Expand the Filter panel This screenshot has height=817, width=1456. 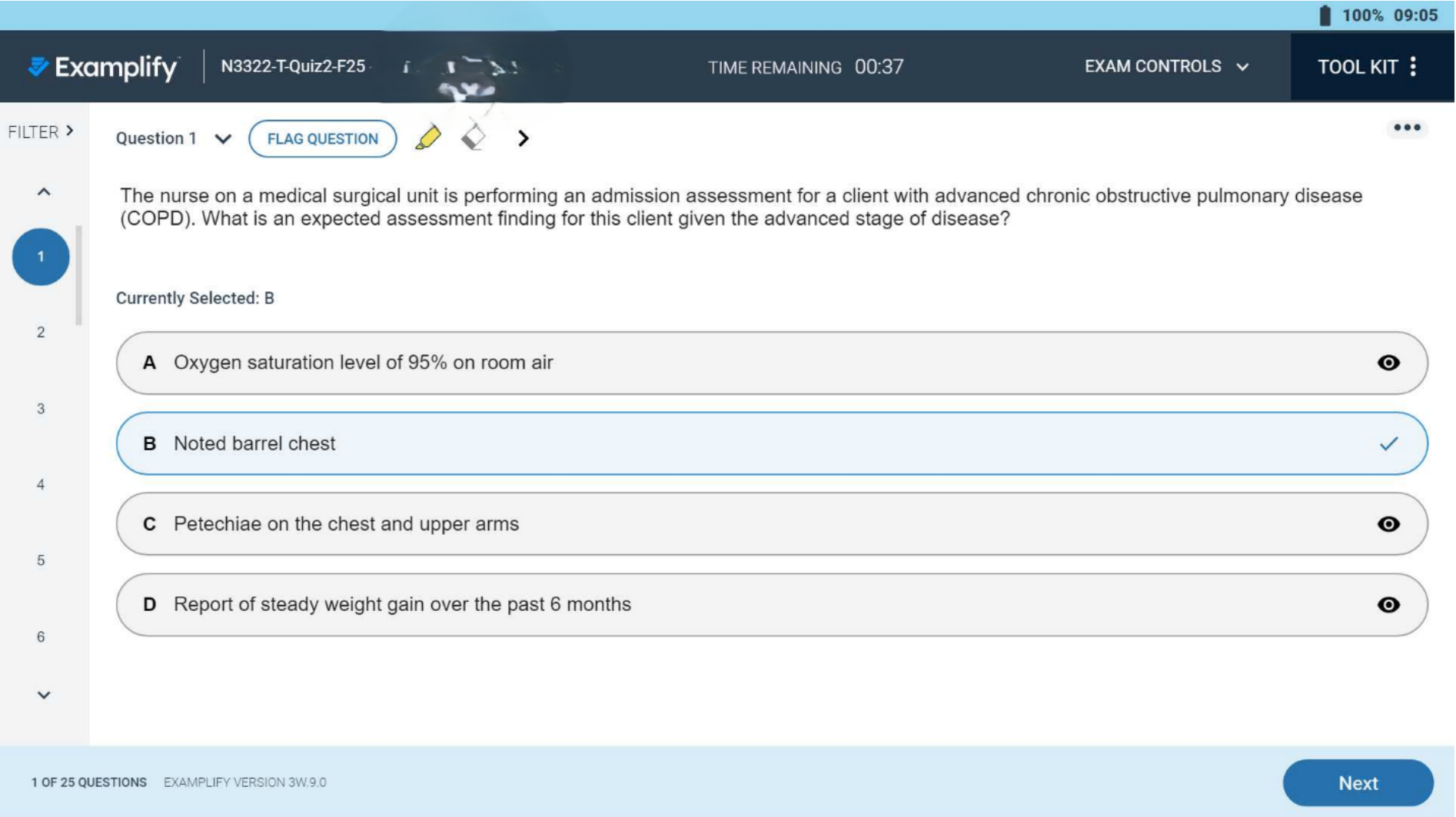coord(41,132)
